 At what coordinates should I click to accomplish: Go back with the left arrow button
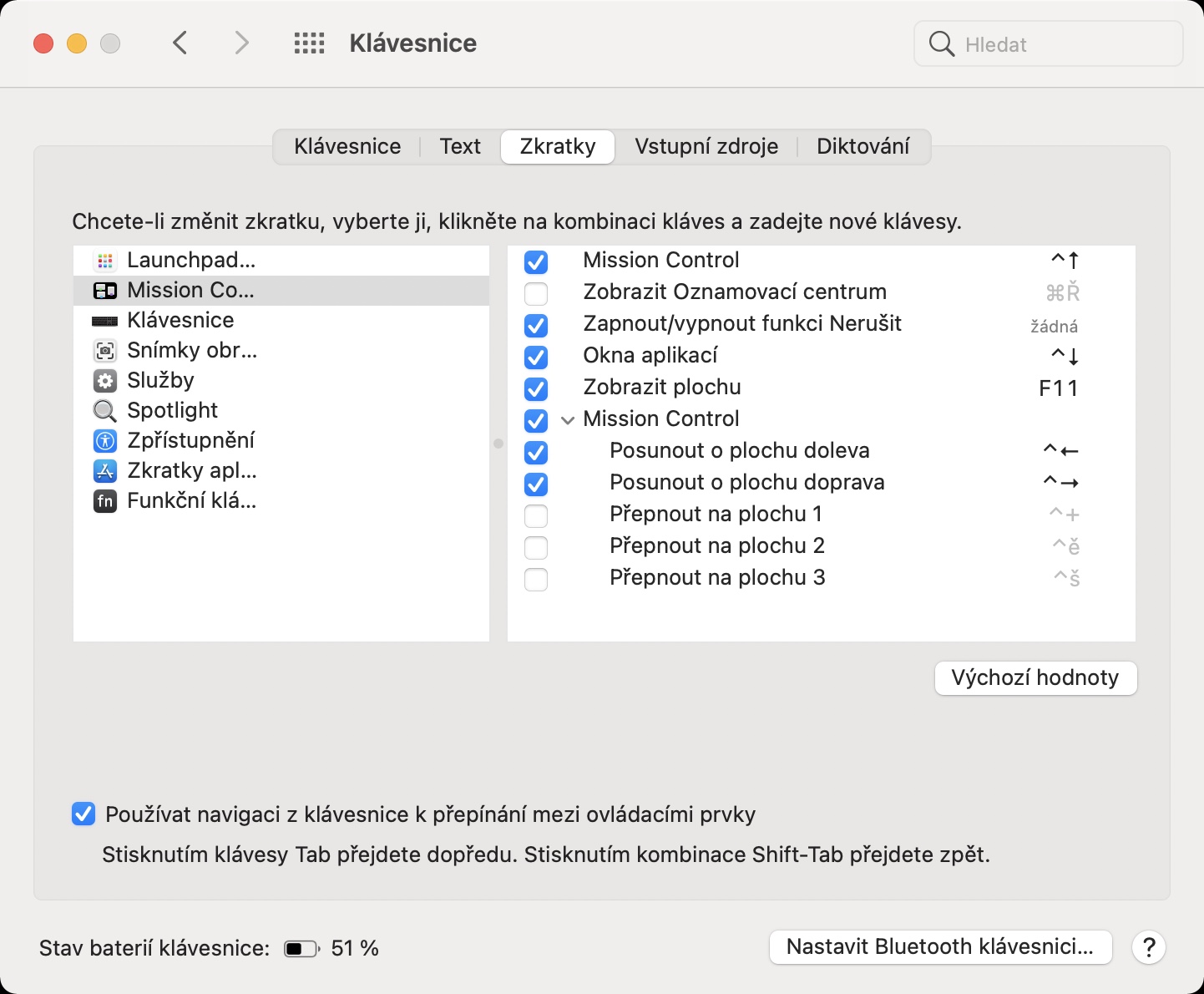coord(180,43)
